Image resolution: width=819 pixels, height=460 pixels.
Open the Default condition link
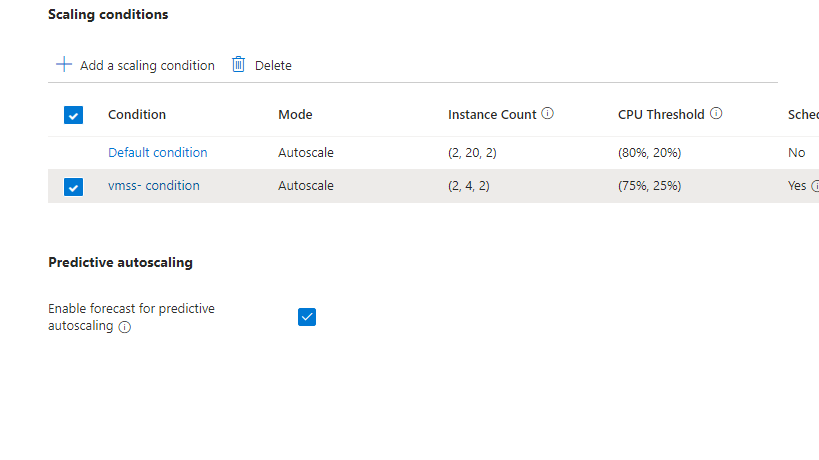pos(158,153)
